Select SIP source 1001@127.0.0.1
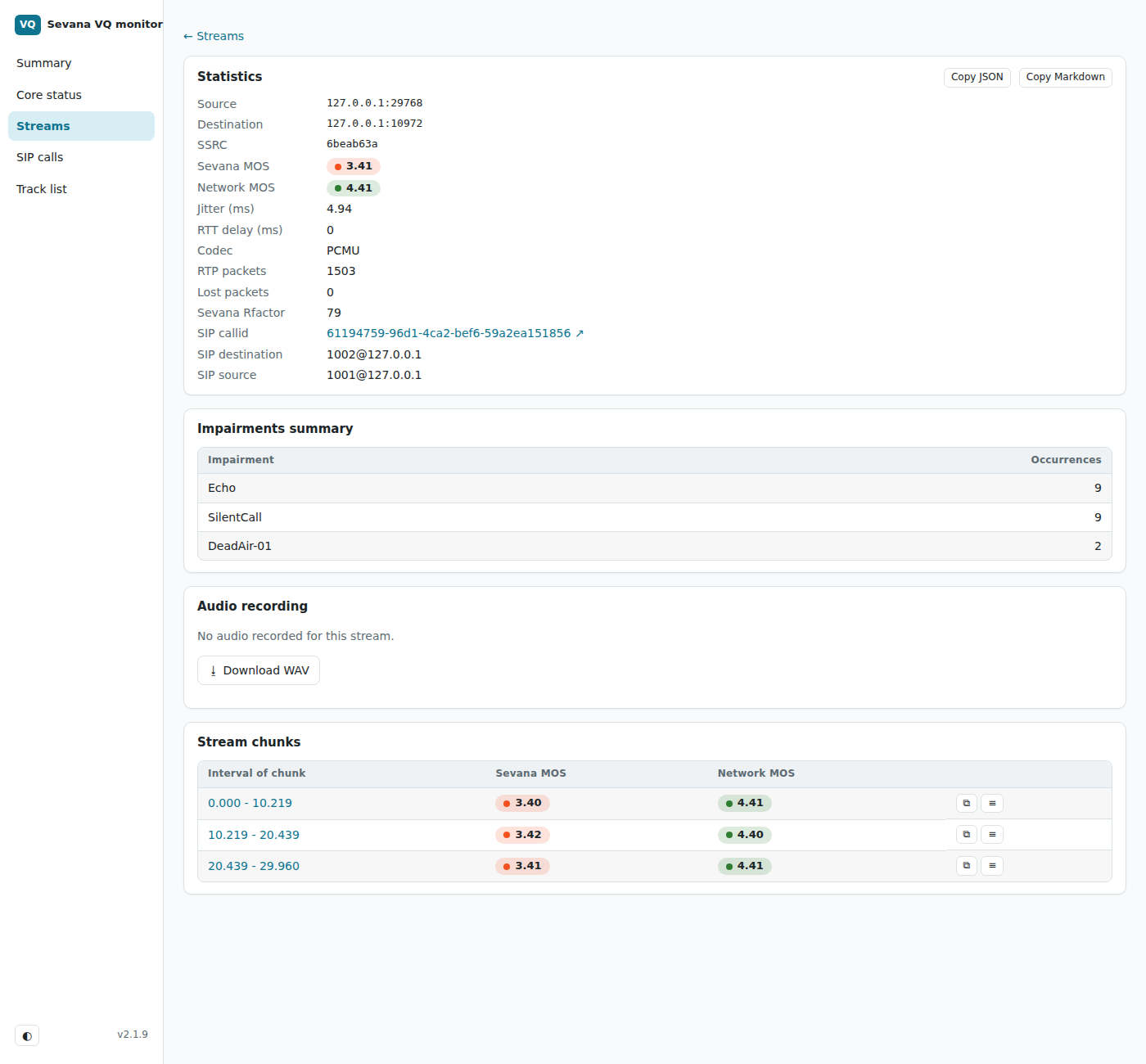The image size is (1146, 1064). pyautogui.click(x=374, y=375)
